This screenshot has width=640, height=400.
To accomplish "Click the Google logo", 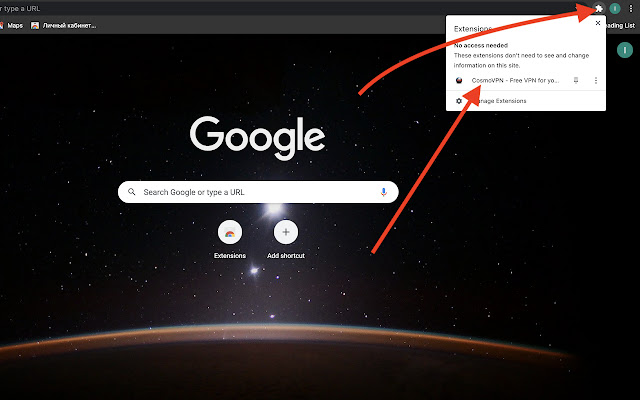I will [258, 138].
